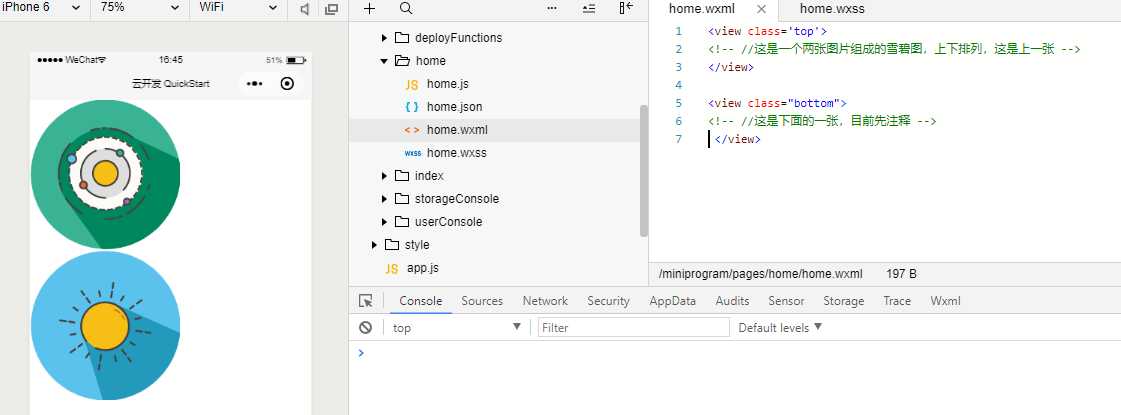Open the iPhone 6 device dropdown
The height and width of the screenshot is (415, 1121).
pyautogui.click(x=44, y=8)
